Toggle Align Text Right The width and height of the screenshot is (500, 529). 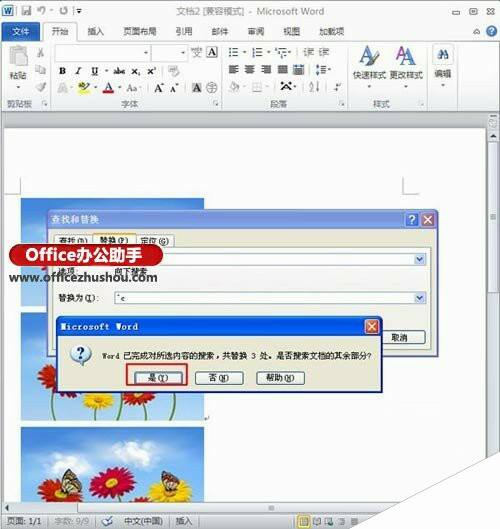(266, 70)
